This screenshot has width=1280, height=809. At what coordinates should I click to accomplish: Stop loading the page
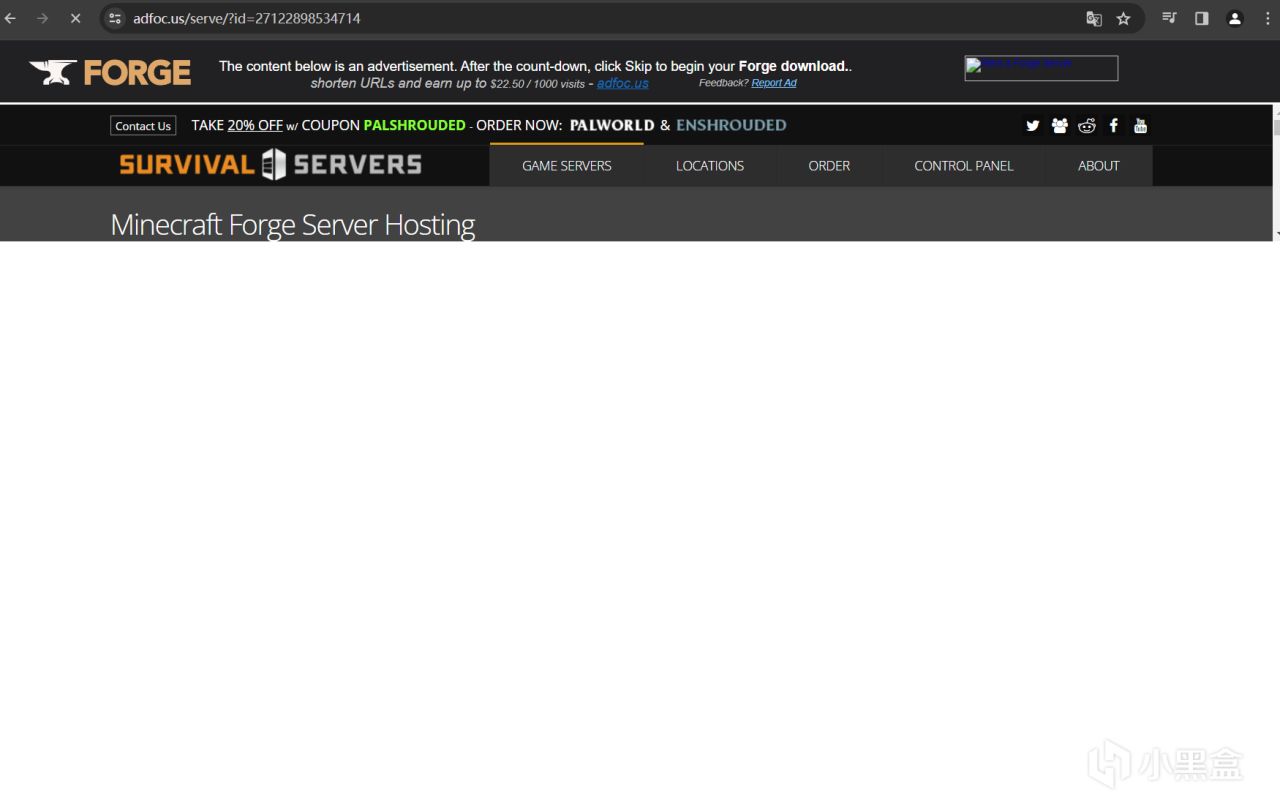(75, 18)
